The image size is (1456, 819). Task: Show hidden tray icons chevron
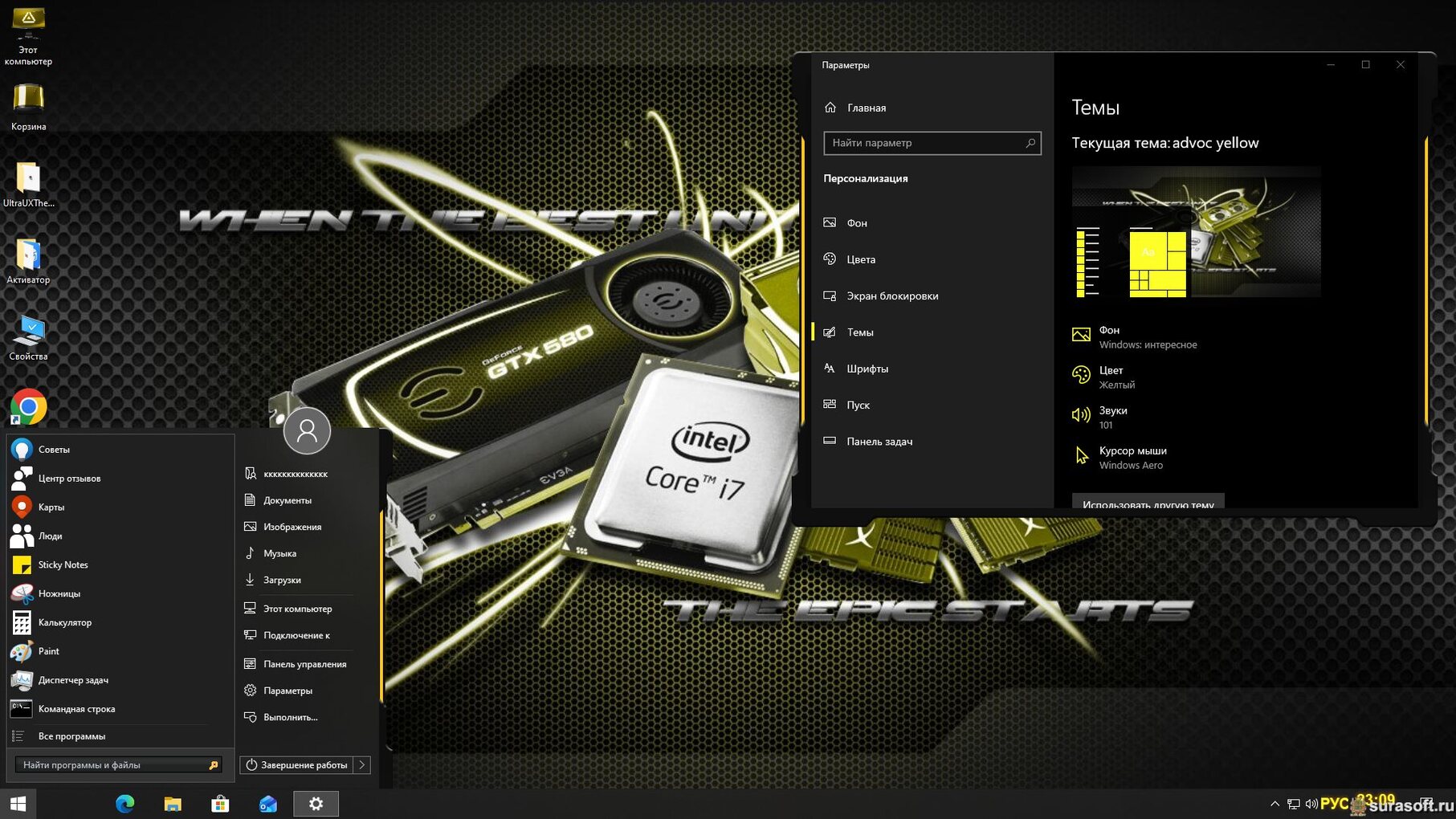pyautogui.click(x=1275, y=804)
